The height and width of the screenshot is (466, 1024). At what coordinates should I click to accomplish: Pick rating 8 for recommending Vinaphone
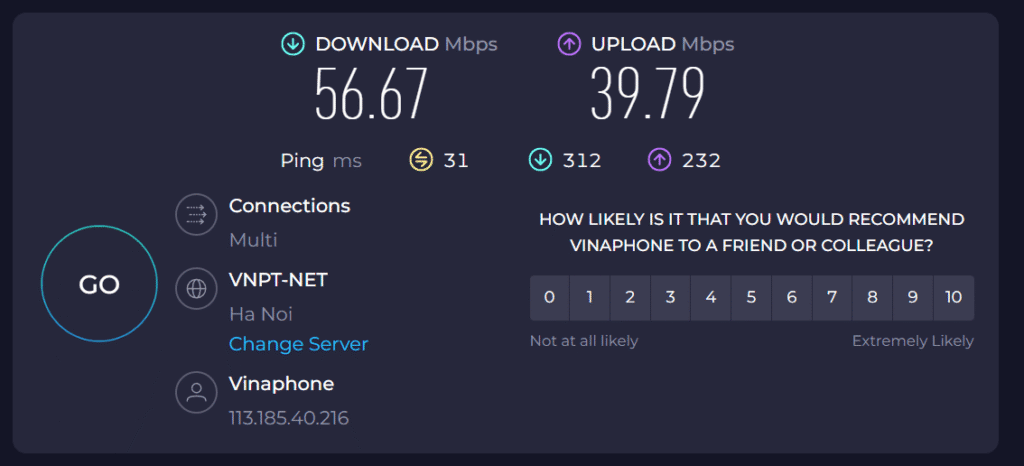point(872,297)
